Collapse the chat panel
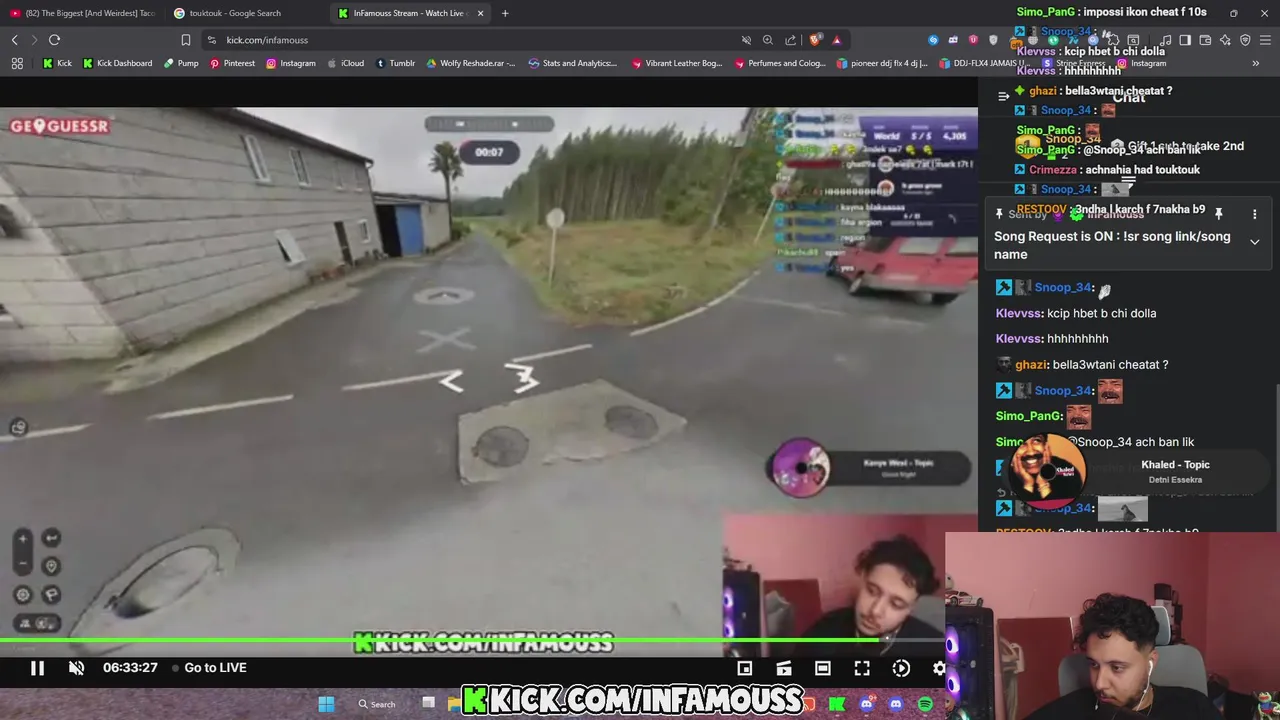This screenshot has width=1280, height=720. (1003, 96)
